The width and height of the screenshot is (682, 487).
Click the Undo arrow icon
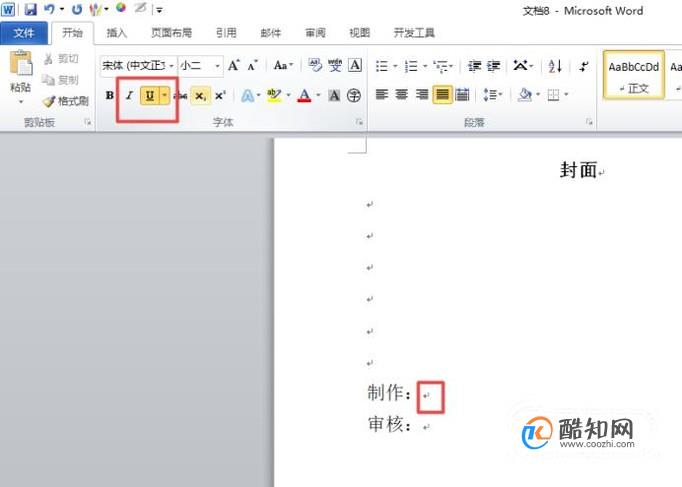(50, 9)
